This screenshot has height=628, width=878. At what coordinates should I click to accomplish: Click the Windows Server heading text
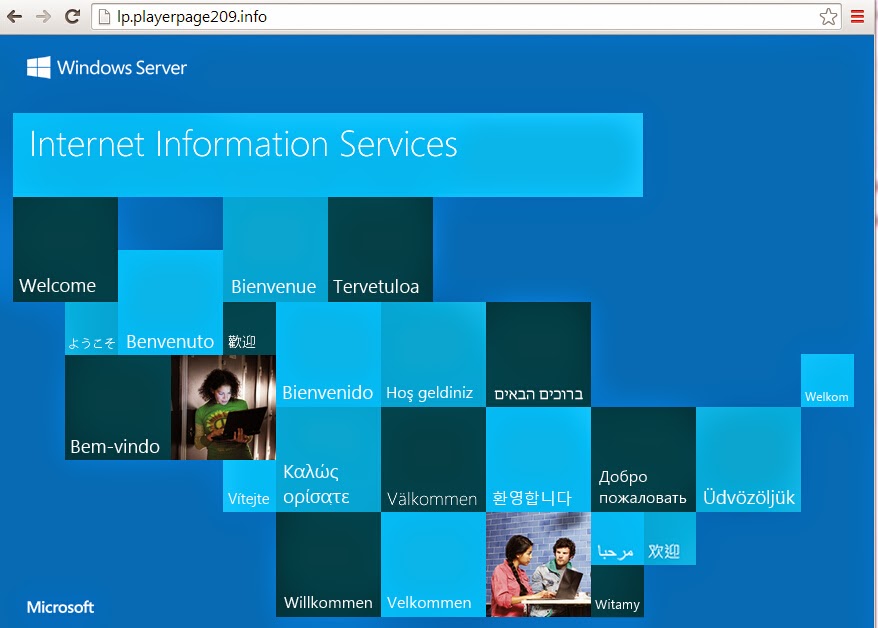tap(122, 68)
